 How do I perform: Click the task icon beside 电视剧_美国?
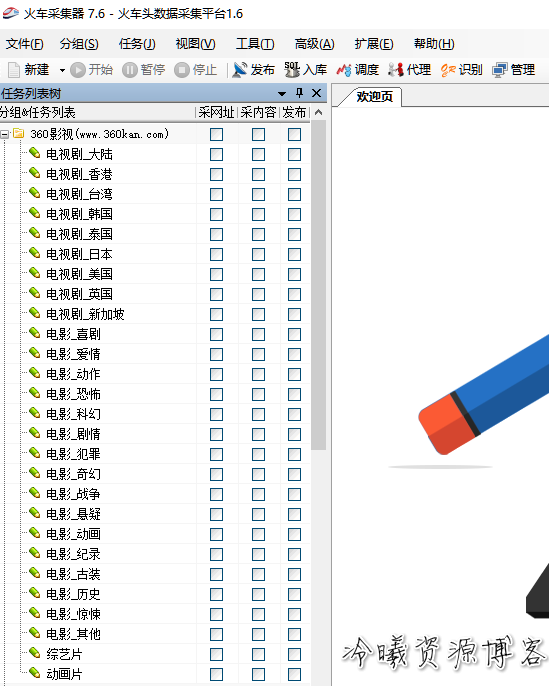[x=35, y=273]
